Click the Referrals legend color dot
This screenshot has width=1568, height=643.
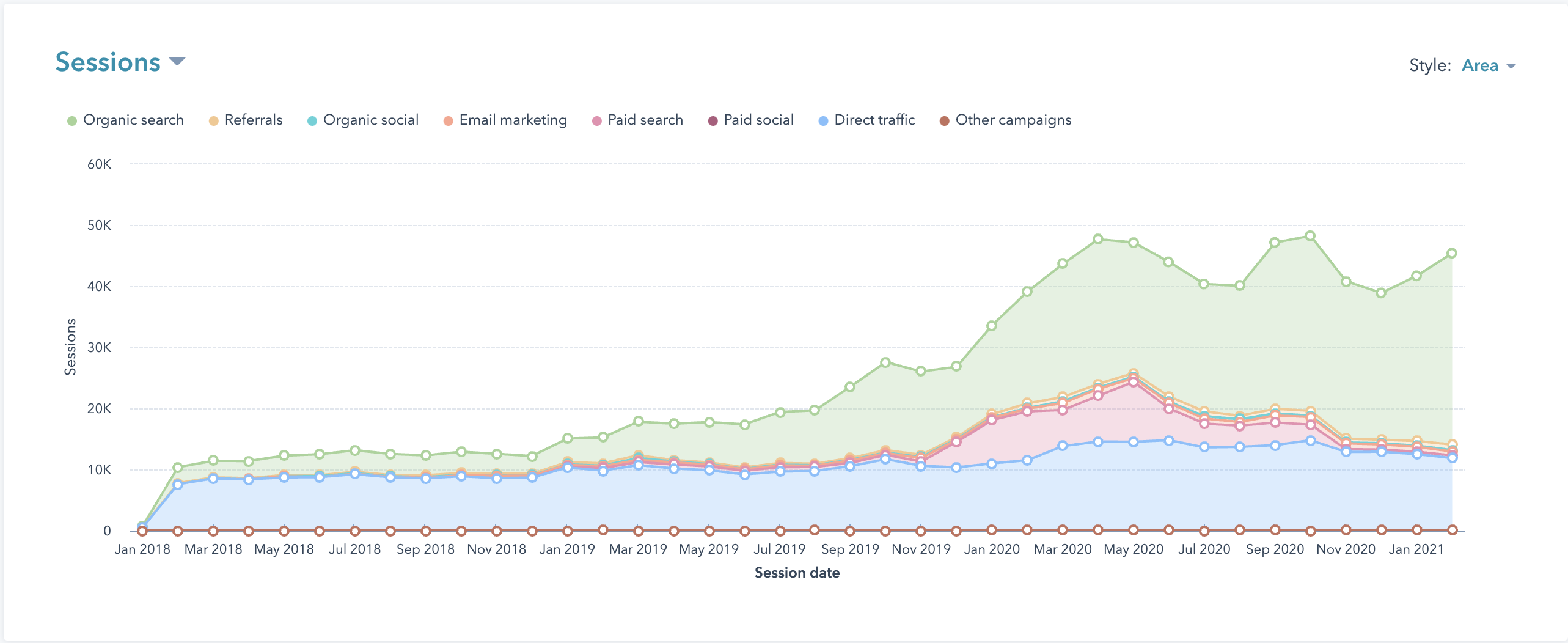click(x=213, y=120)
